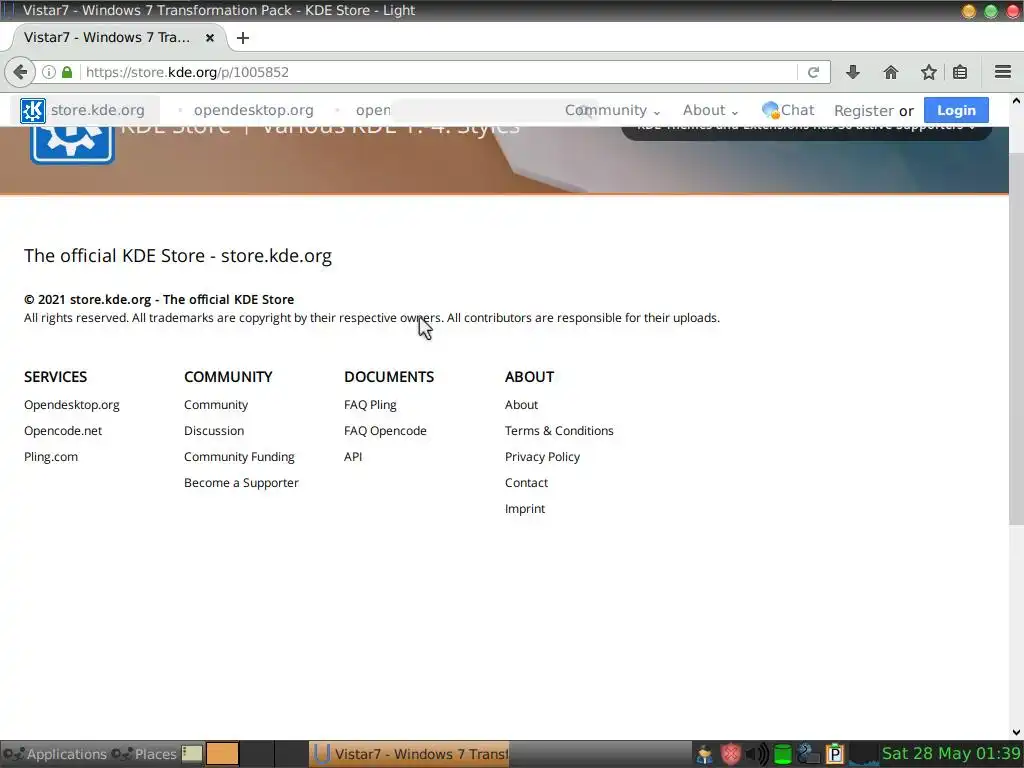Open the Opencode.net footer link
This screenshot has width=1024, height=768.
(x=63, y=431)
